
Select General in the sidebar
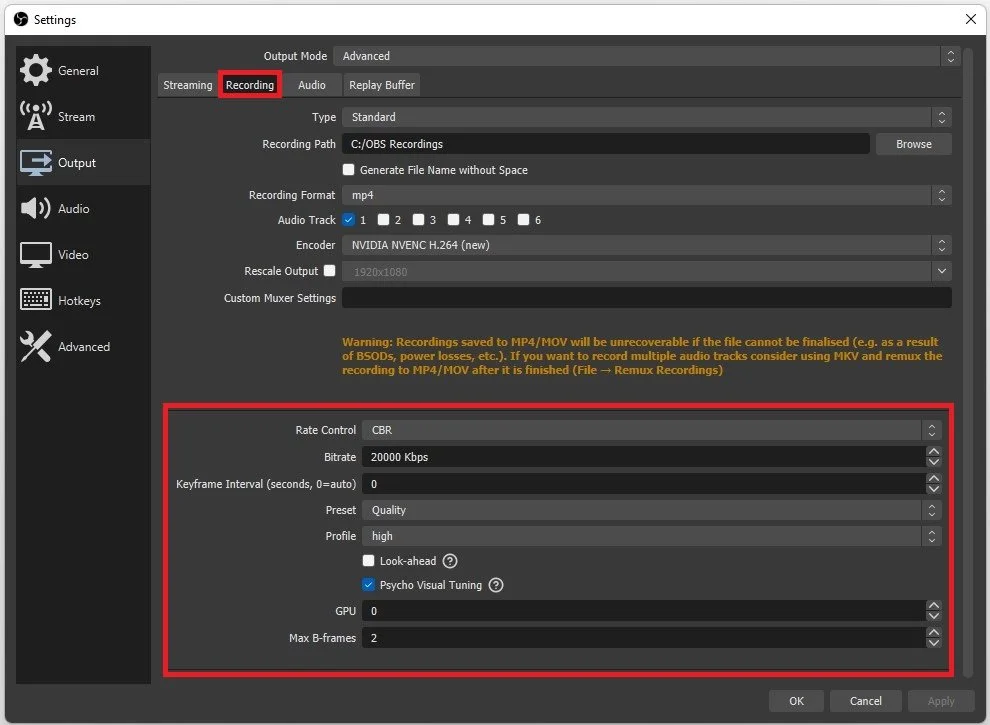coord(83,70)
